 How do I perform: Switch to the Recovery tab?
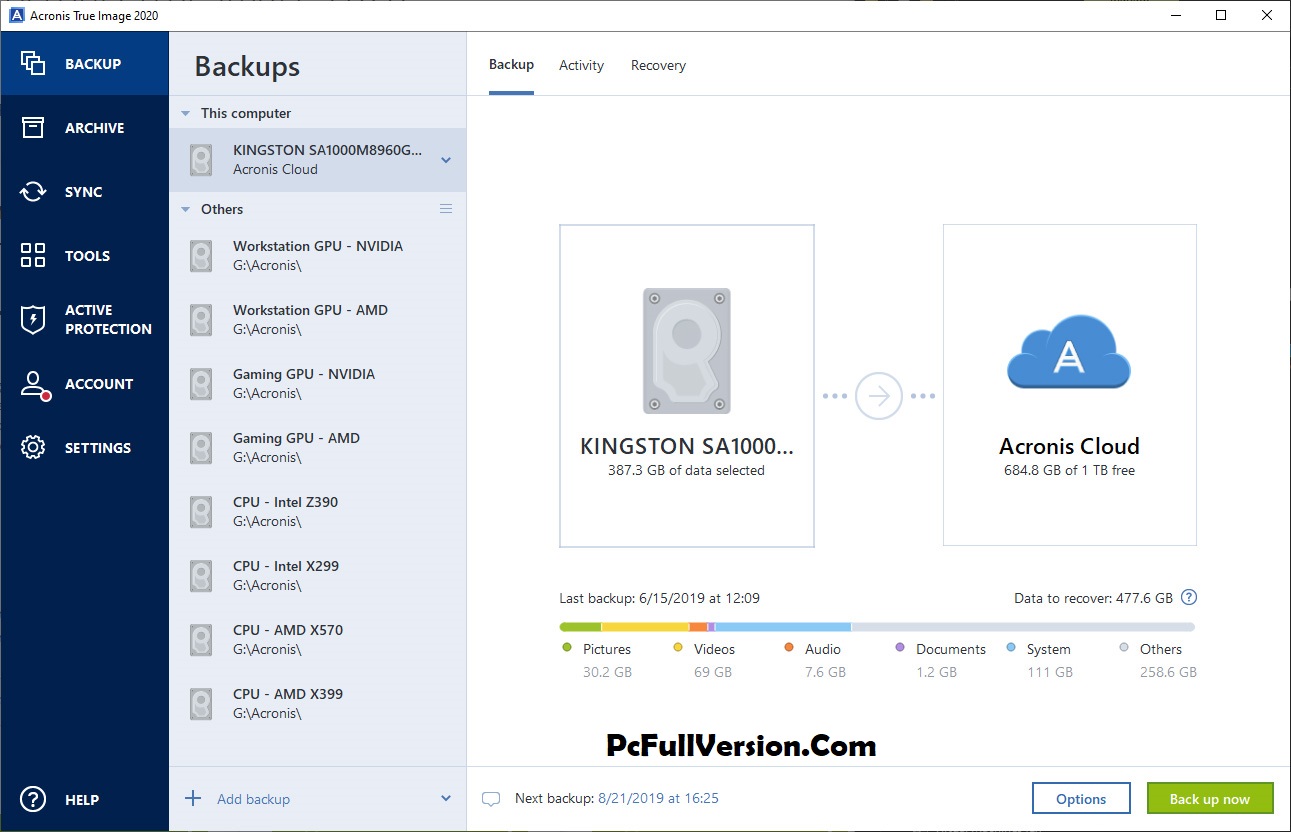pos(658,66)
